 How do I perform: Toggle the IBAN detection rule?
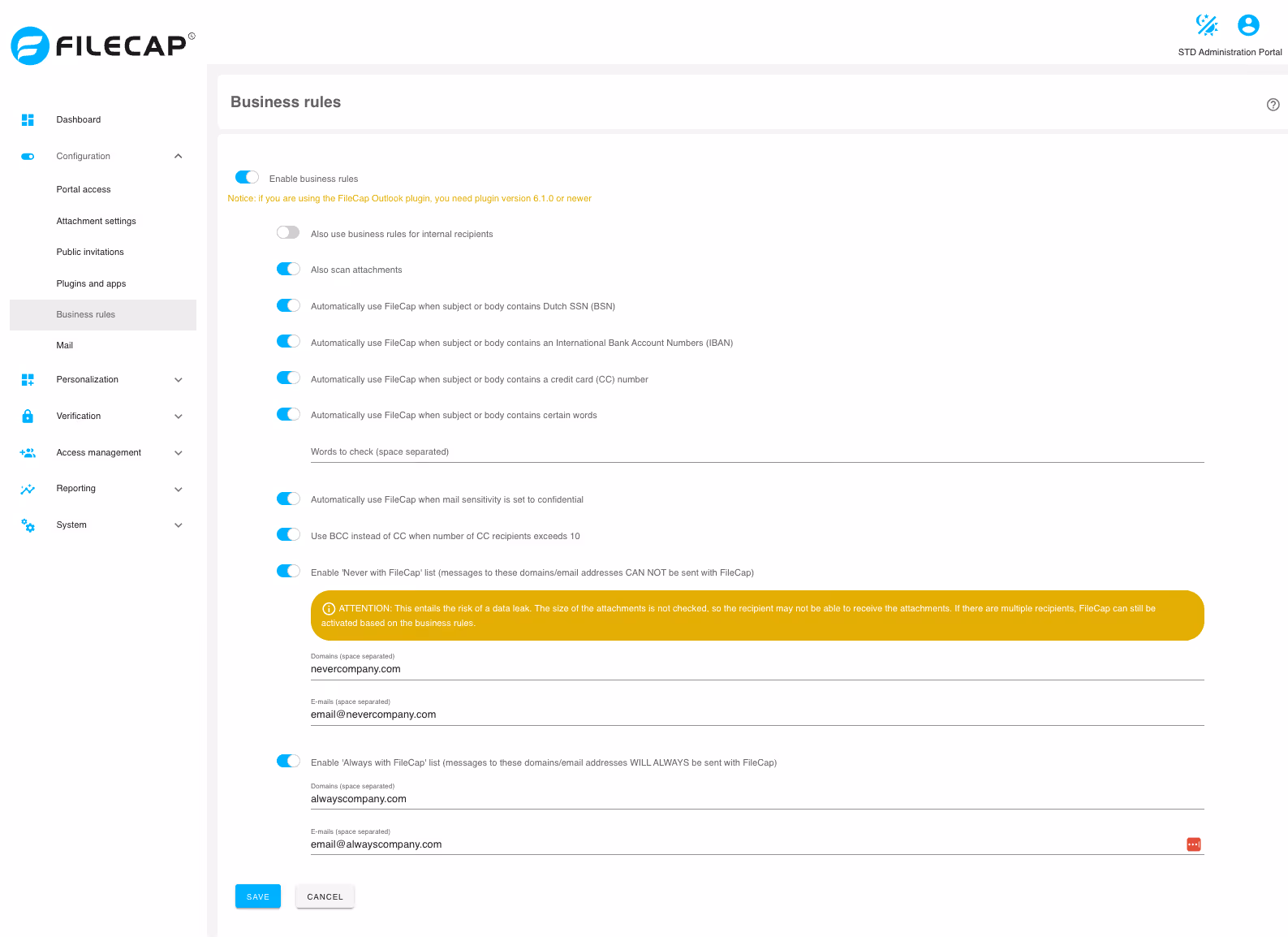tap(288, 342)
